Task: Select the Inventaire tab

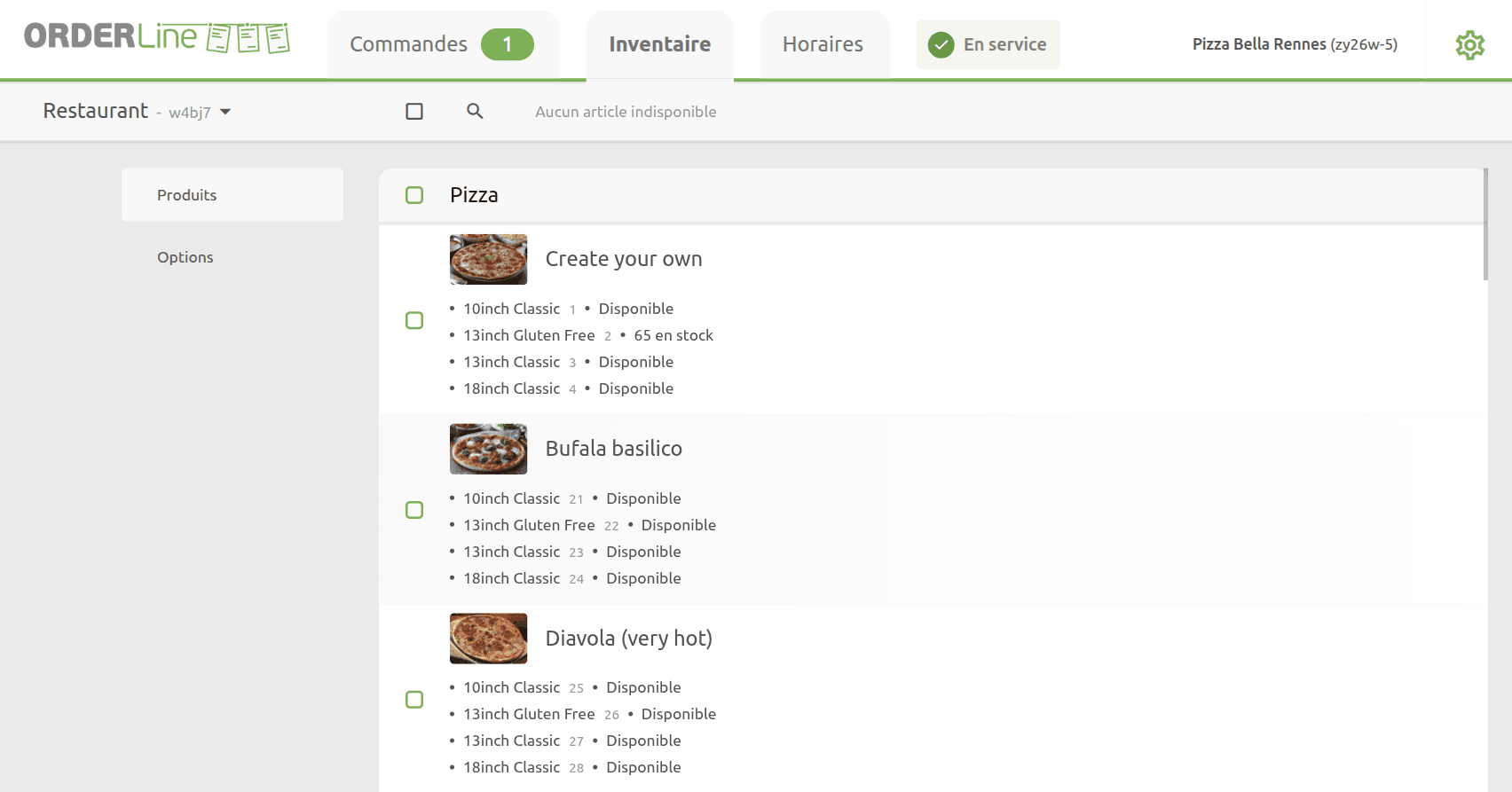Action: tap(659, 44)
